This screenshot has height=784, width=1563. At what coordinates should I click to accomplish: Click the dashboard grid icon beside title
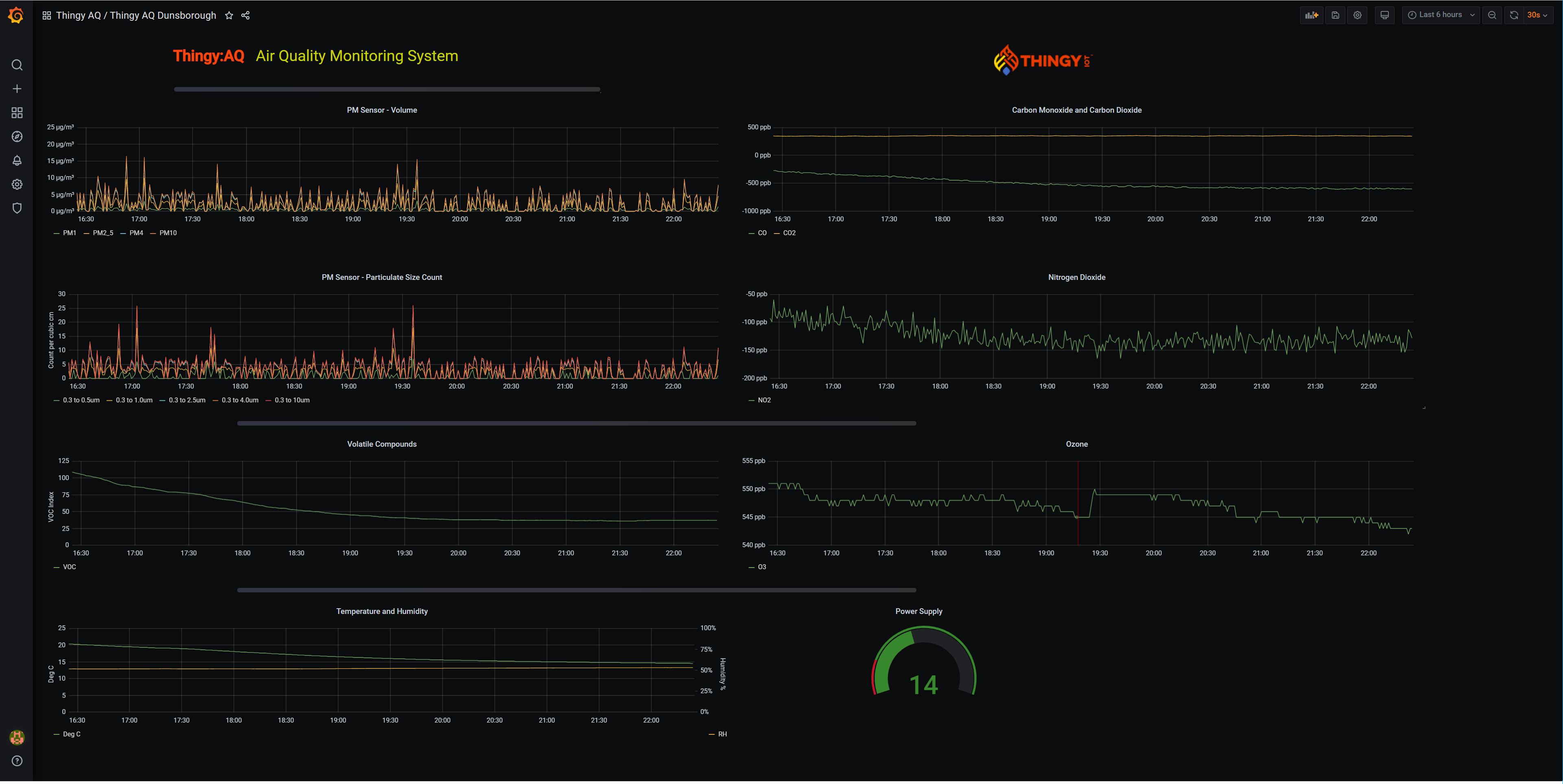click(47, 15)
